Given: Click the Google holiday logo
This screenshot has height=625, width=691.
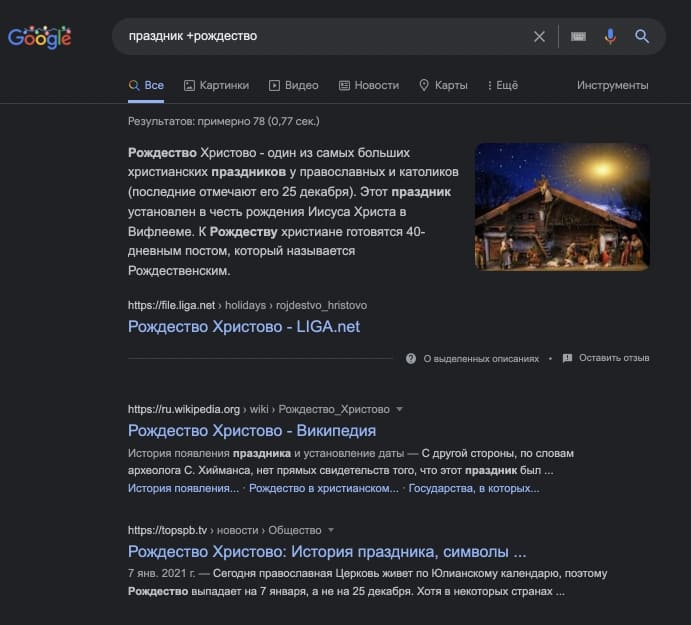Looking at the screenshot, I should [x=40, y=37].
